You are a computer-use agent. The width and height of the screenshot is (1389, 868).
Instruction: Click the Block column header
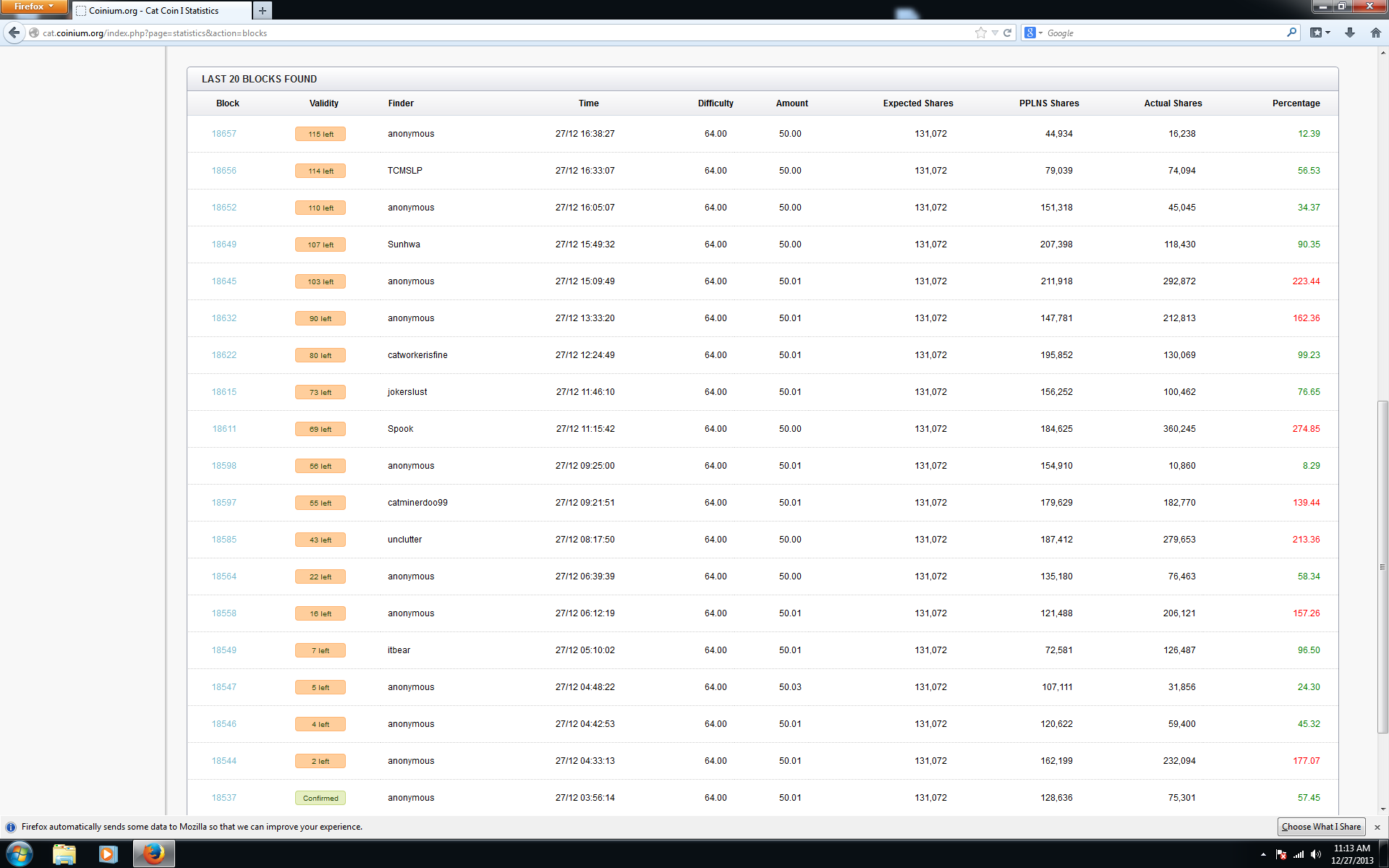point(228,103)
